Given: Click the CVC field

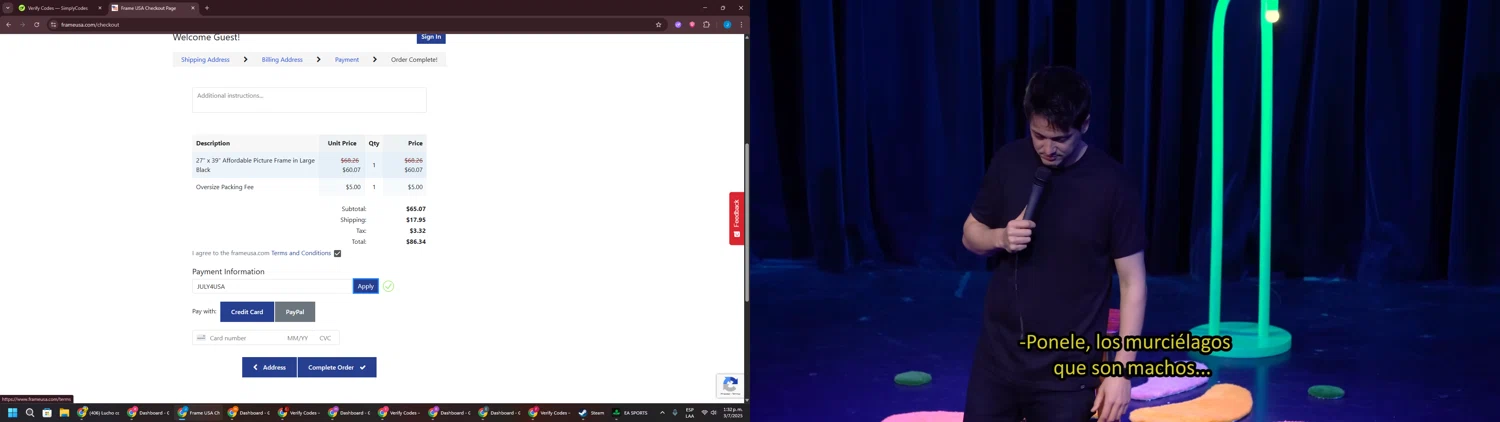Looking at the screenshot, I should pos(326,338).
